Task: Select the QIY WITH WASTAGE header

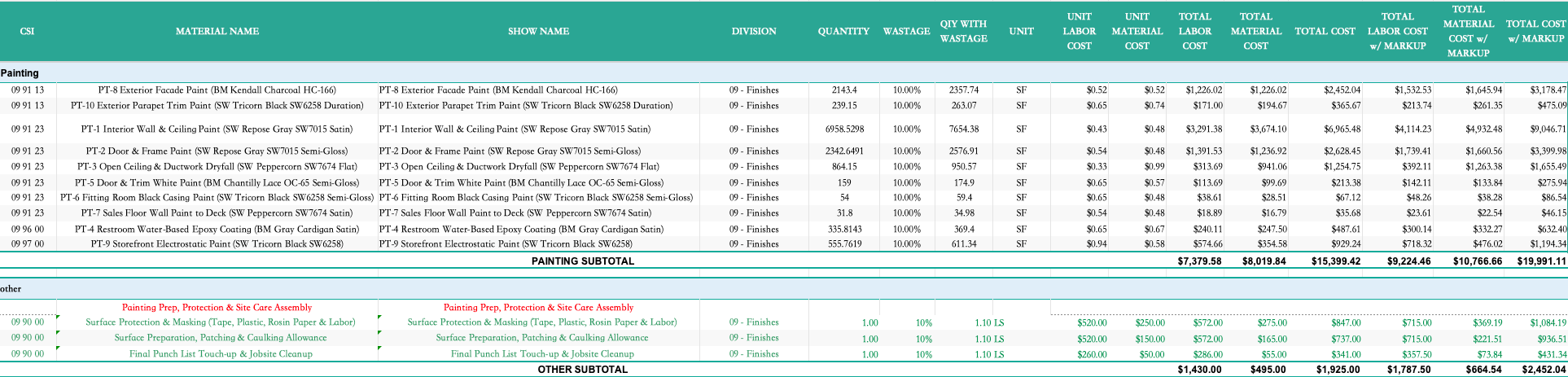Action: 963,31
